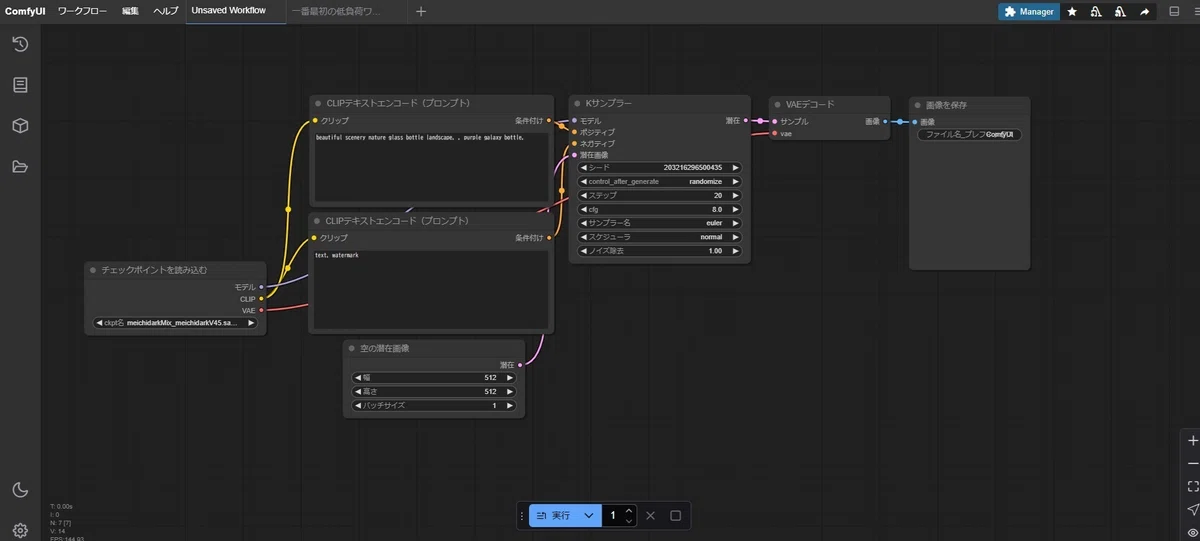Open the model library cube icon

coord(20,126)
